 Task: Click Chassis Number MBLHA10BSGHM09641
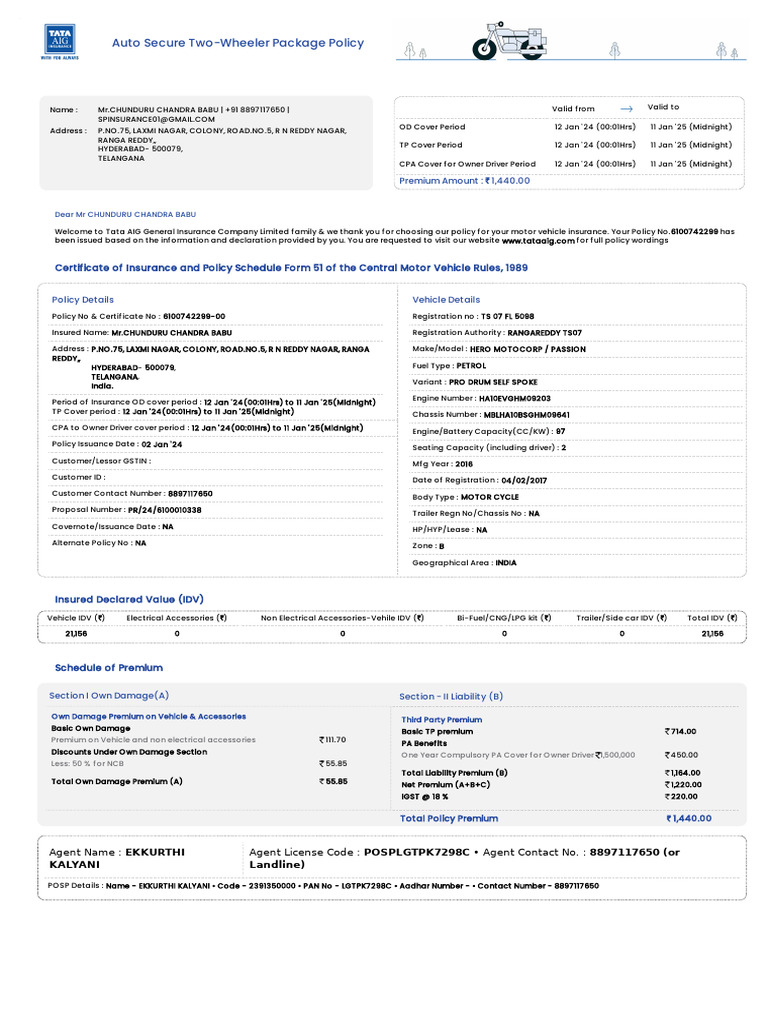click(x=490, y=415)
